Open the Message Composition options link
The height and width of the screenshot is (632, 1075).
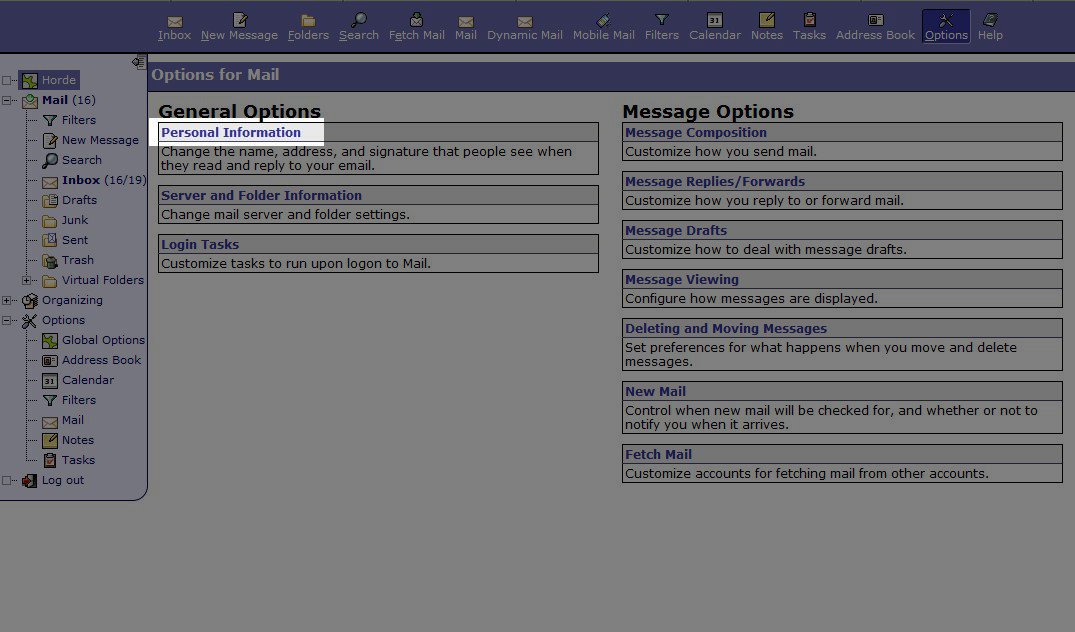click(x=696, y=132)
